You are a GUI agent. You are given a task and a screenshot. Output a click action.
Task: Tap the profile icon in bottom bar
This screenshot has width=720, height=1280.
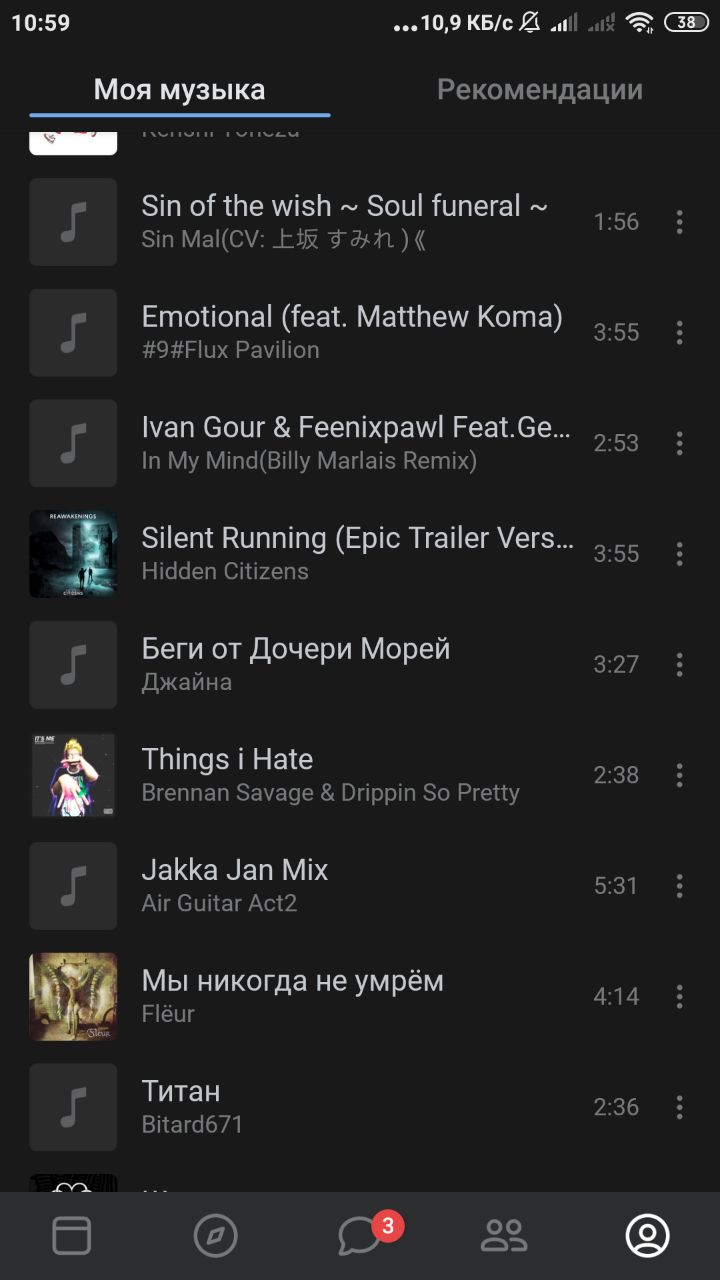(x=647, y=1236)
